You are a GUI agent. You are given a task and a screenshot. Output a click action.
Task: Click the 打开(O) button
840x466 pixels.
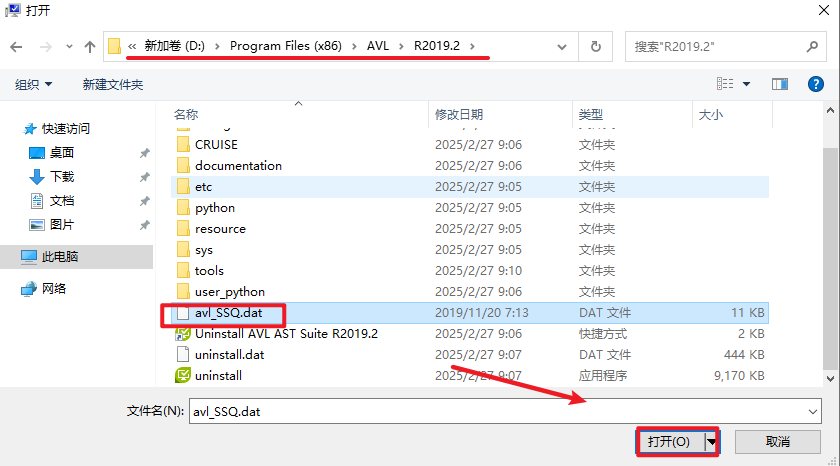[x=671, y=442]
